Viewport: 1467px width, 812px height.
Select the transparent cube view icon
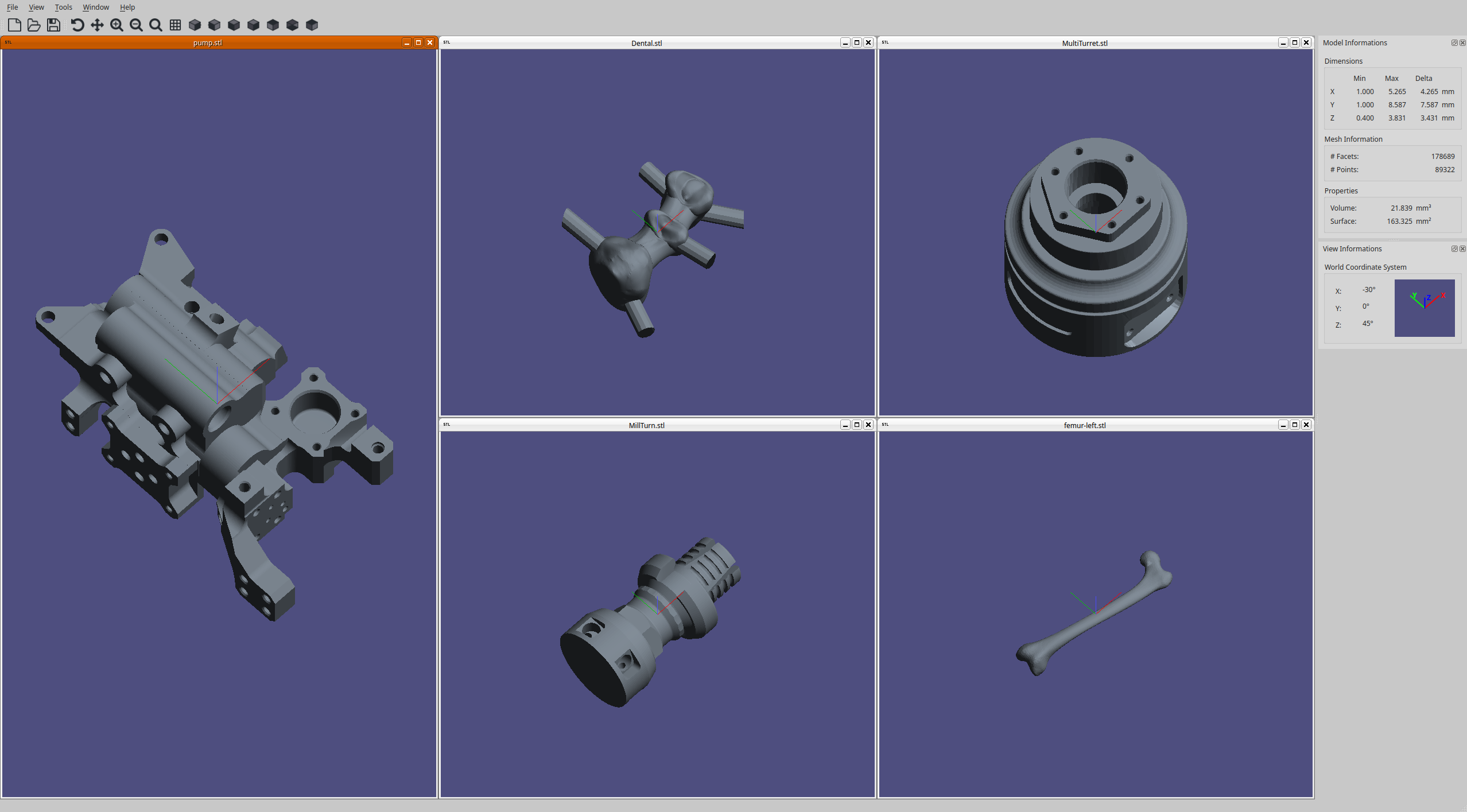[x=292, y=25]
